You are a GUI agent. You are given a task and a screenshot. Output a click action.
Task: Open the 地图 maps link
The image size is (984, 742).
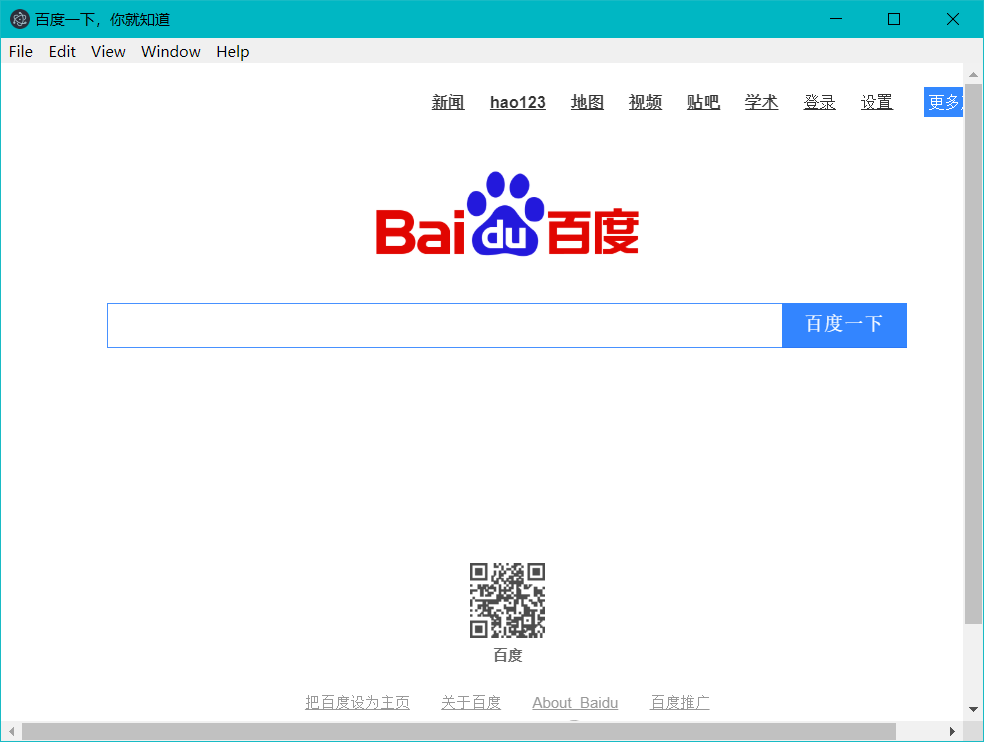pyautogui.click(x=587, y=102)
